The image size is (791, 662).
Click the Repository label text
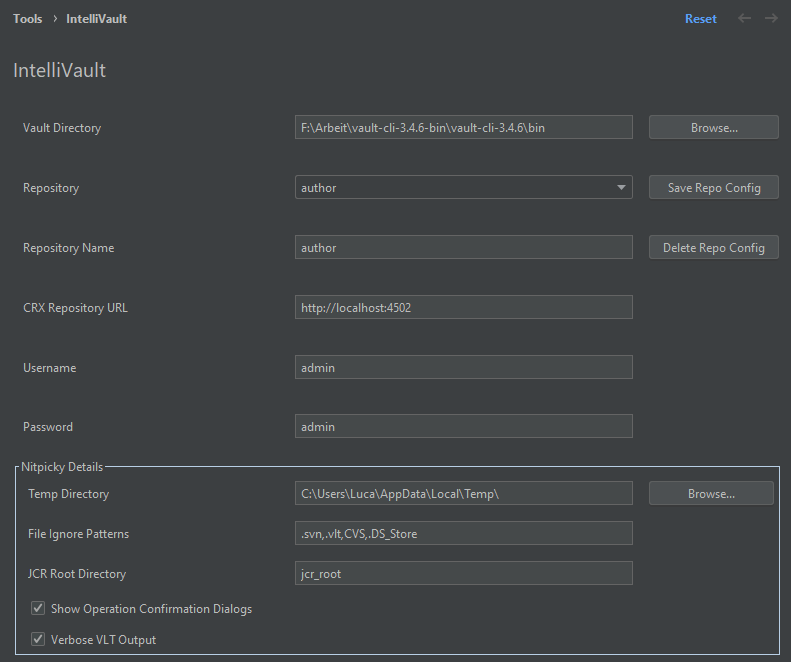pyautogui.click(x=51, y=188)
